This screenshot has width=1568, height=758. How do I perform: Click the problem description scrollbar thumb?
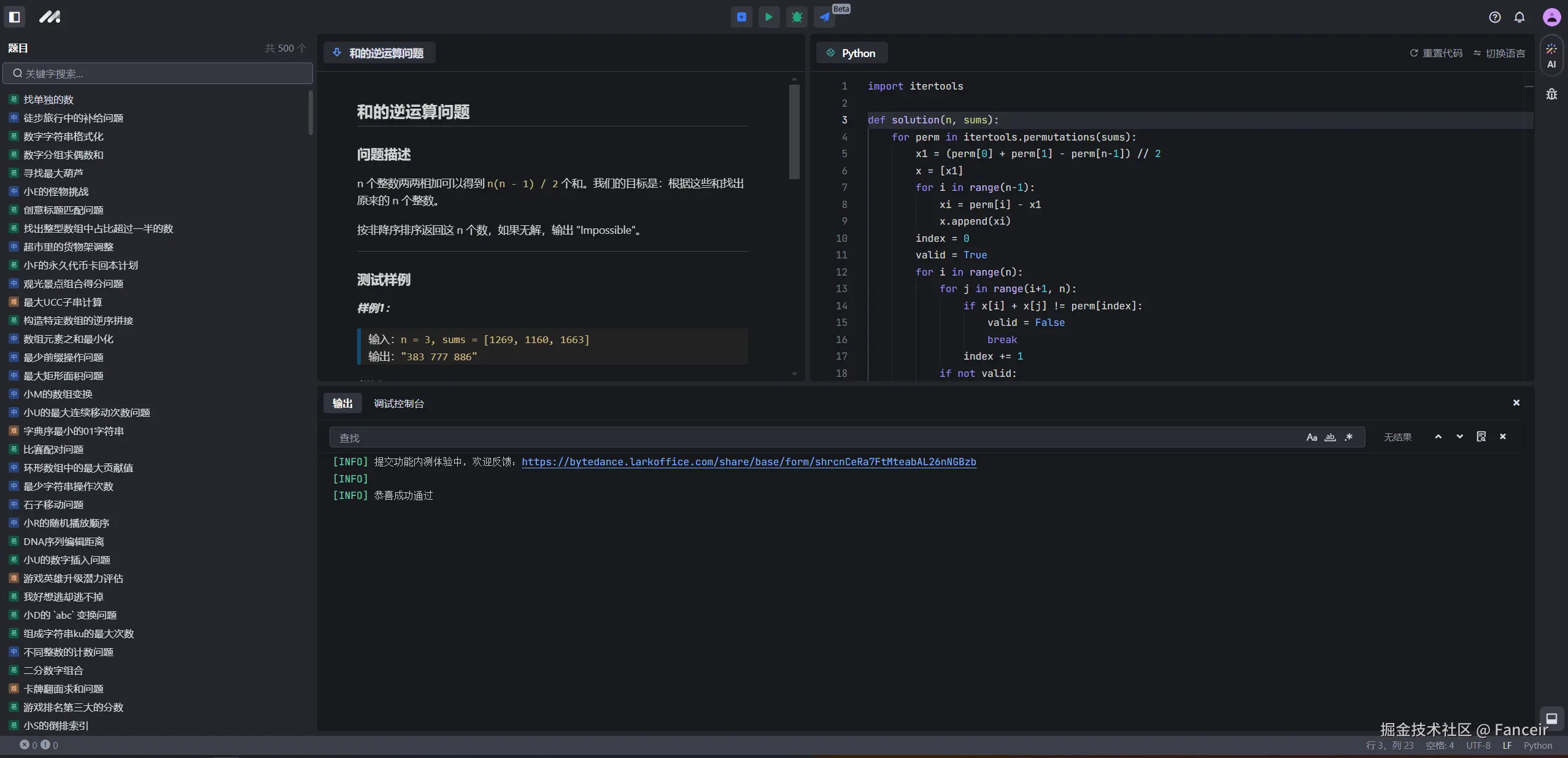tap(794, 132)
